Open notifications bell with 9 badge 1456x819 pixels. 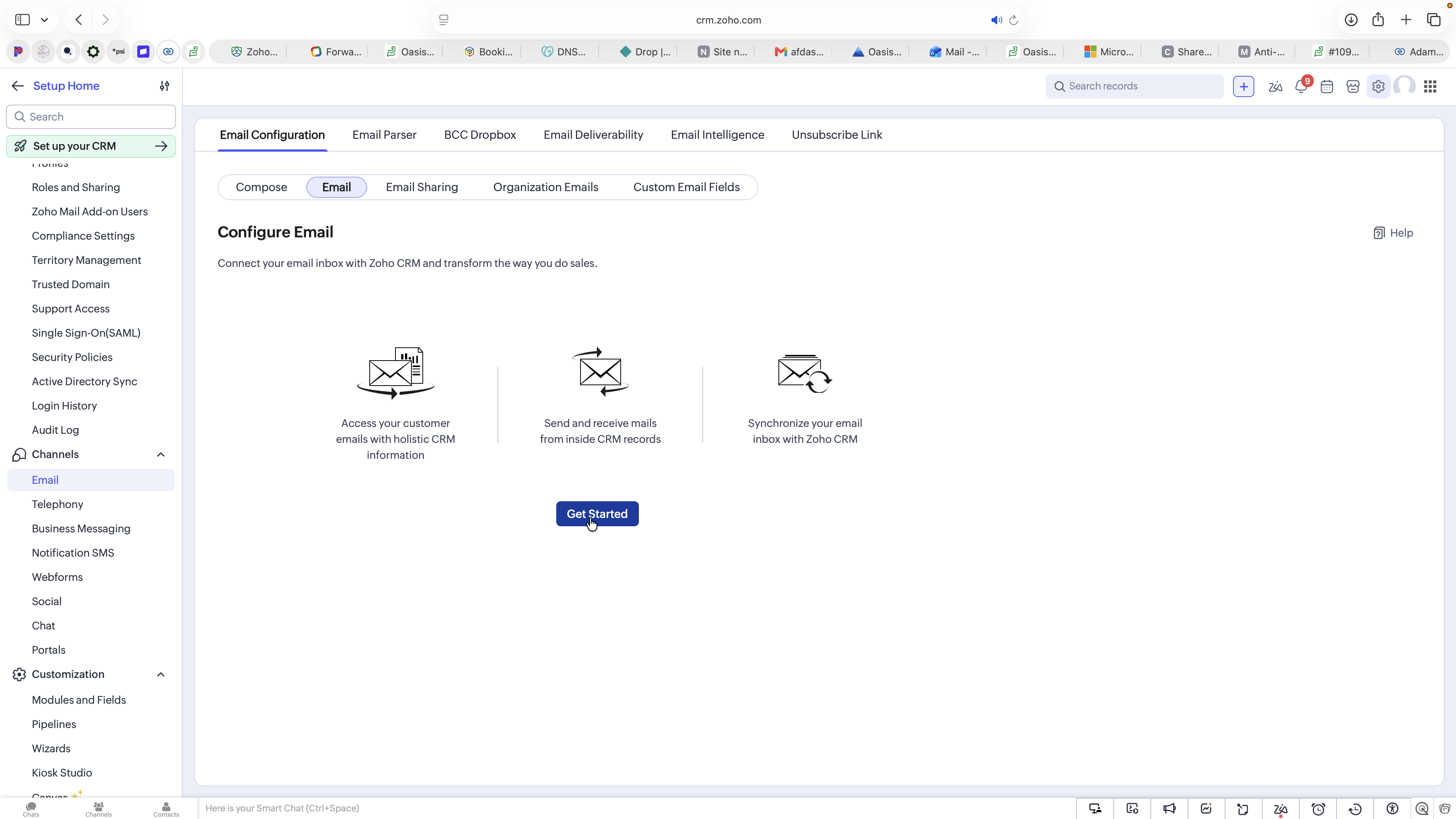pyautogui.click(x=1302, y=86)
